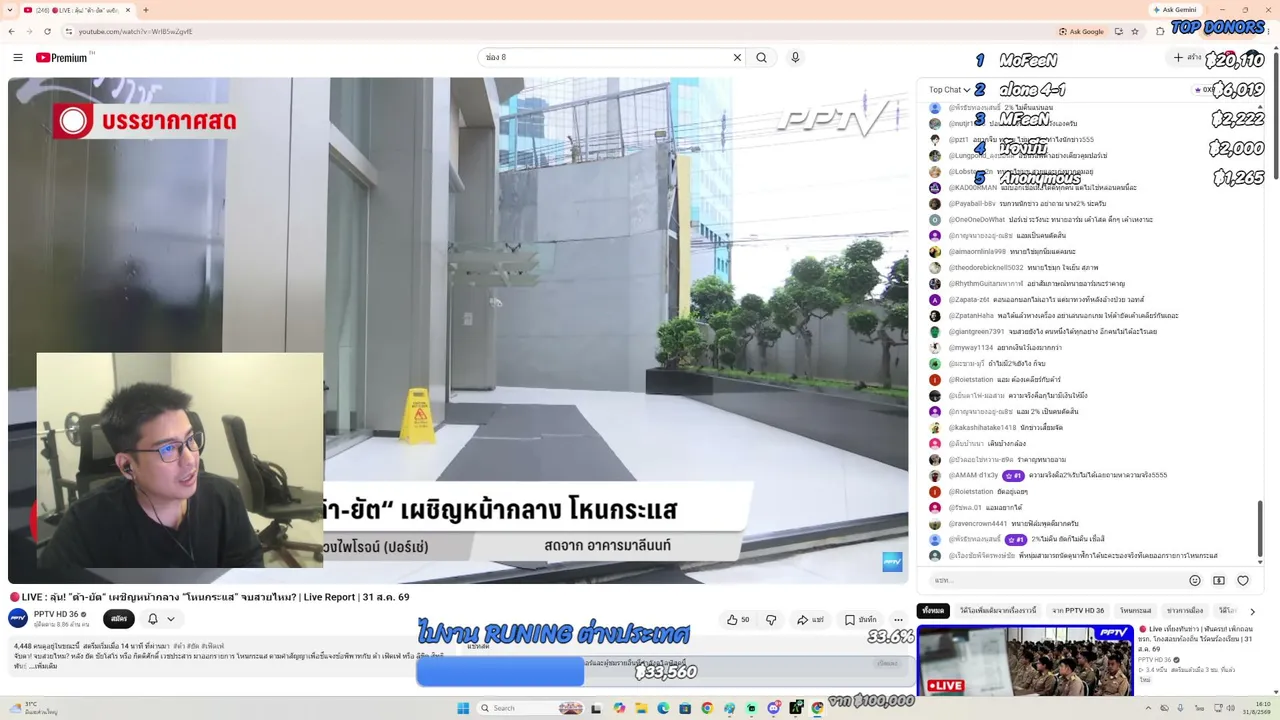The height and width of the screenshot is (720, 1280).
Task: Click the chat message from @theodorebicknell5032
Action: pos(1013,268)
